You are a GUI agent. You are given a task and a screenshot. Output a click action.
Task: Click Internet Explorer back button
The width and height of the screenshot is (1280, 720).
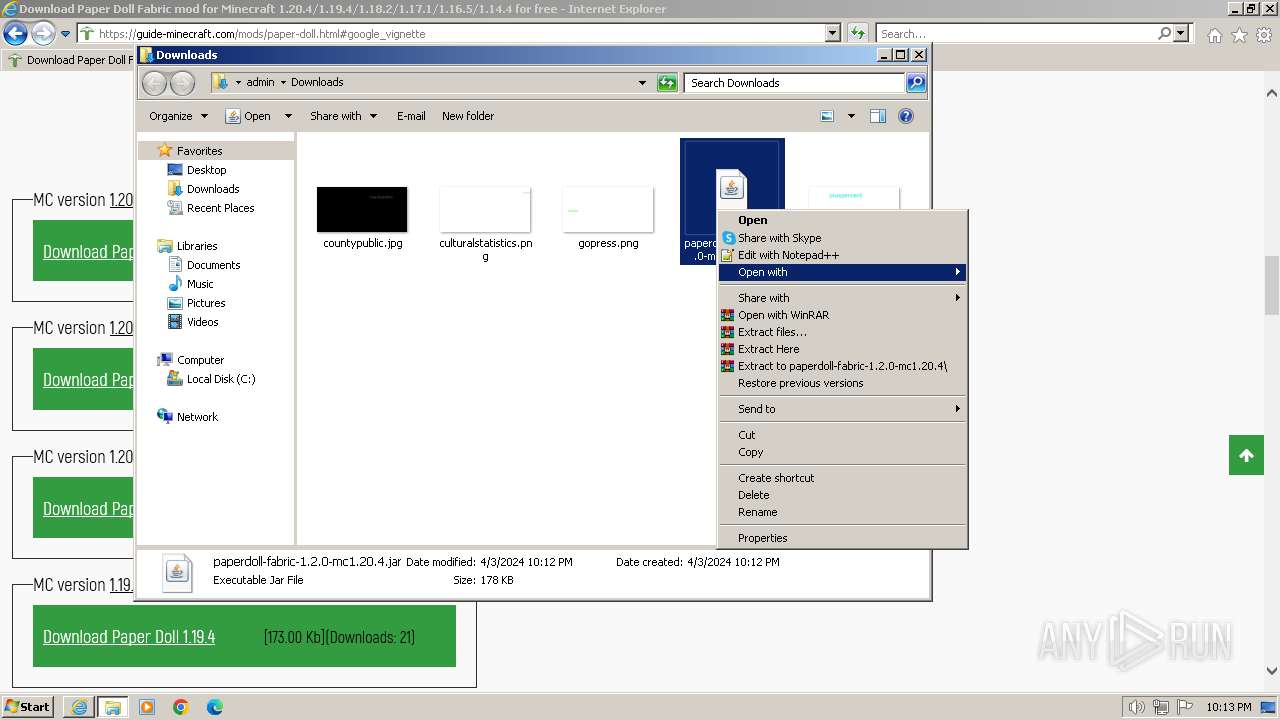click(15, 34)
